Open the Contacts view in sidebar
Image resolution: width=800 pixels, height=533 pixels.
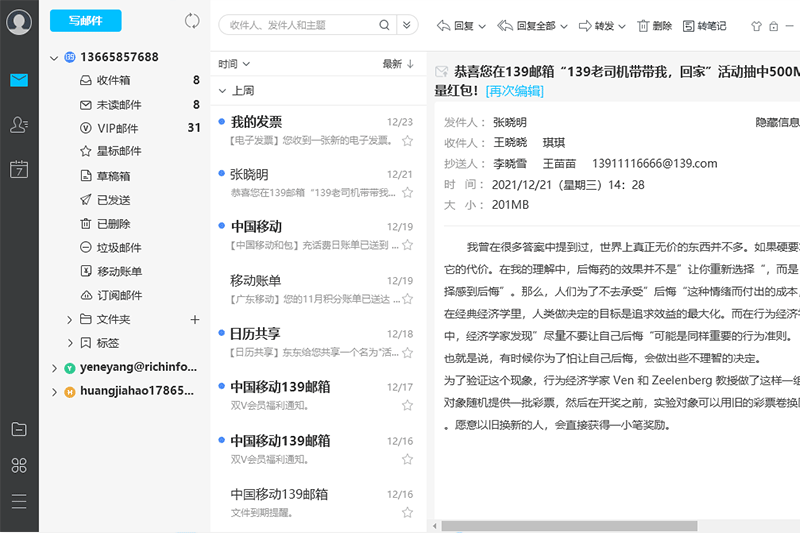point(18,125)
